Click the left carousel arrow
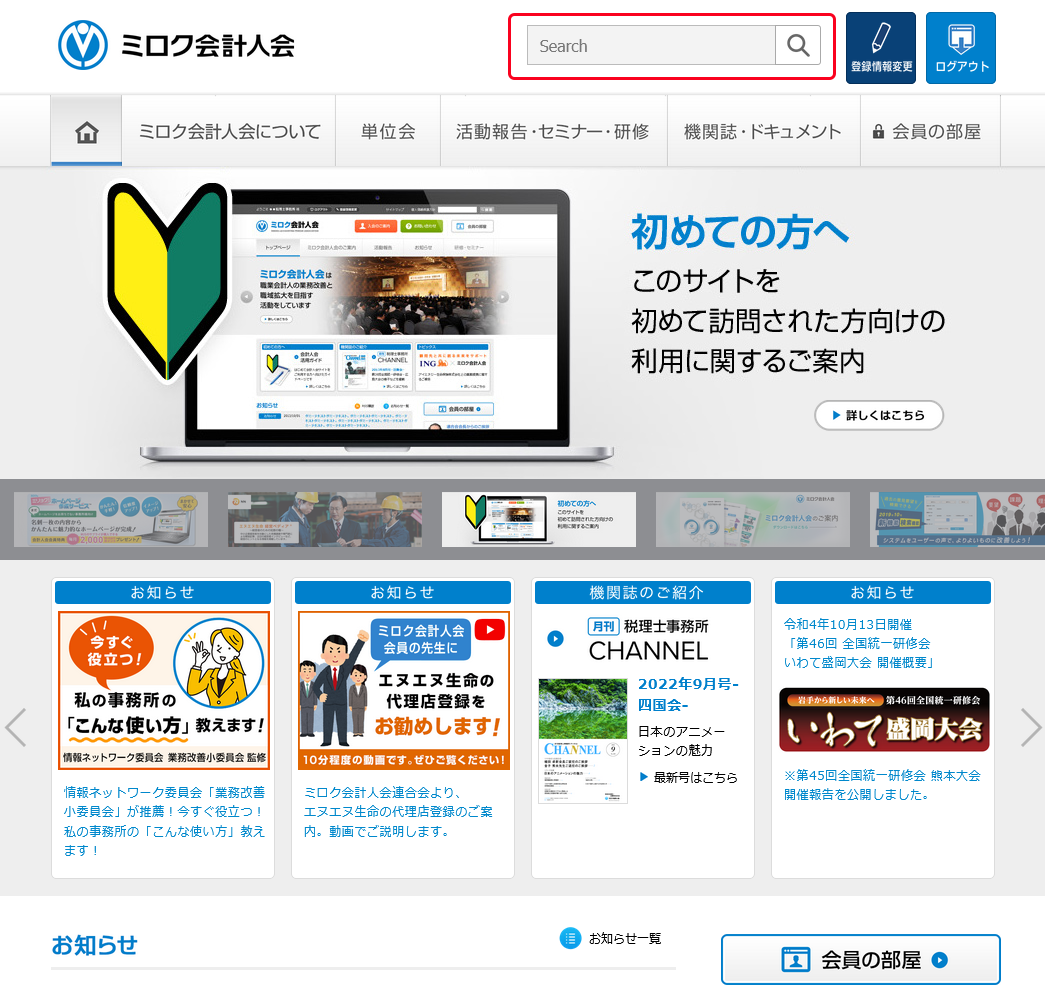Viewport: 1045px width, 1005px height. 15,727
